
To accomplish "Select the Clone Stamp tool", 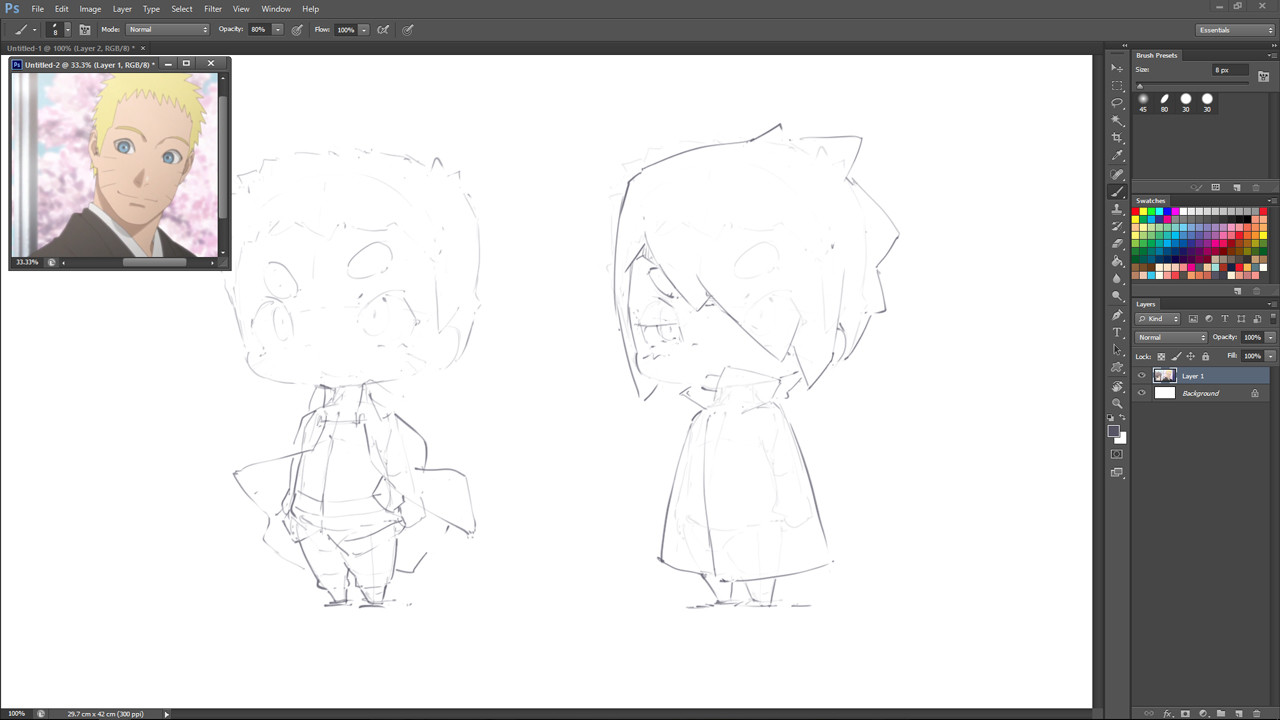I will (x=1117, y=209).
